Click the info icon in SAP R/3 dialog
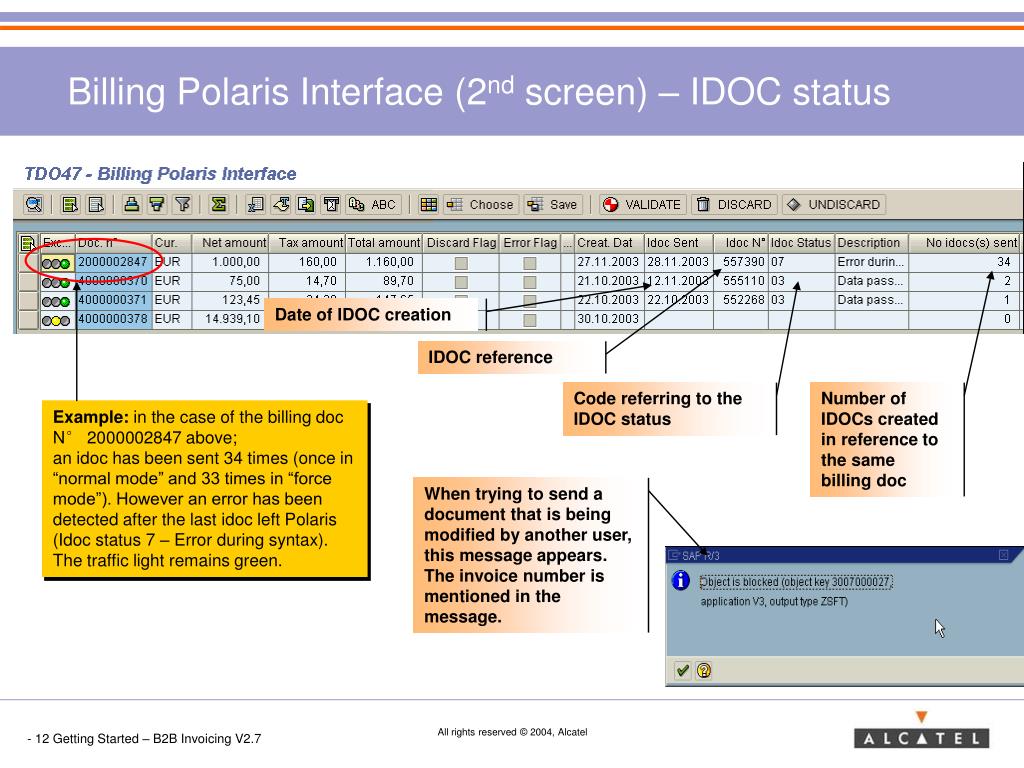Screen dimensions: 1024x768 pyautogui.click(x=680, y=580)
